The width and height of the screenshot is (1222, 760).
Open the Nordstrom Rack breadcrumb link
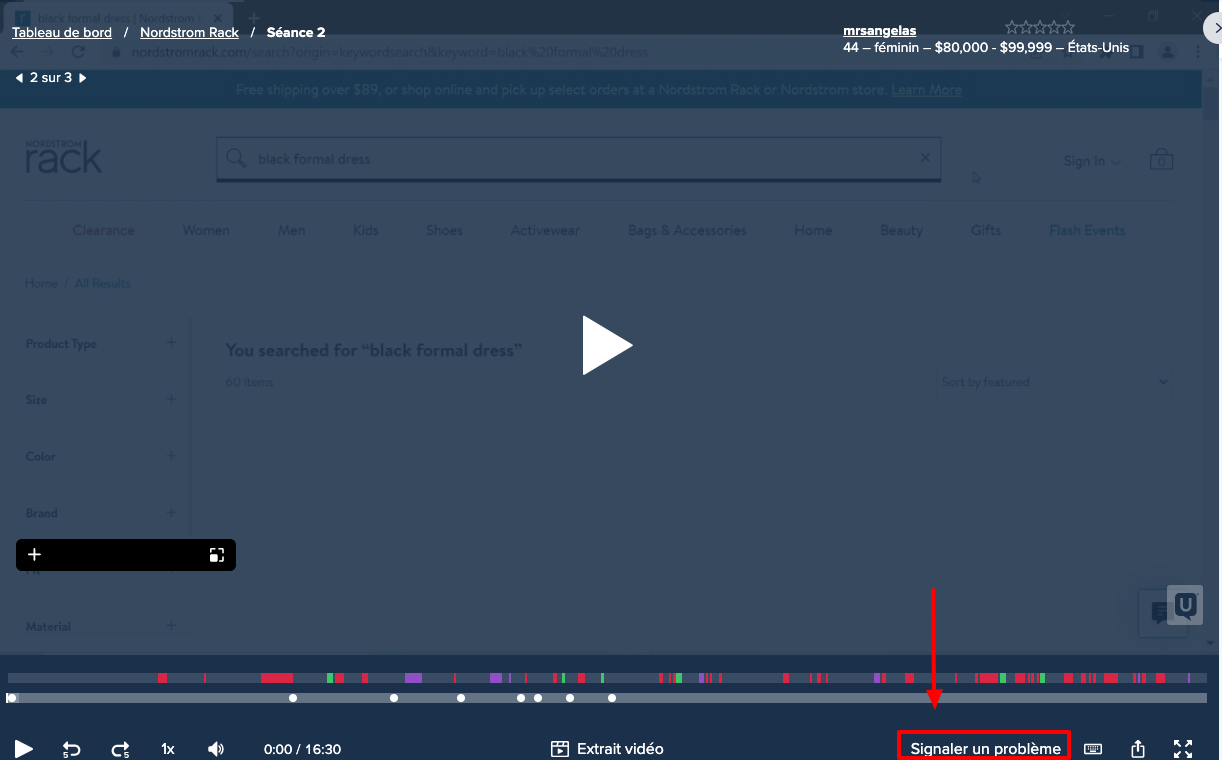point(189,32)
